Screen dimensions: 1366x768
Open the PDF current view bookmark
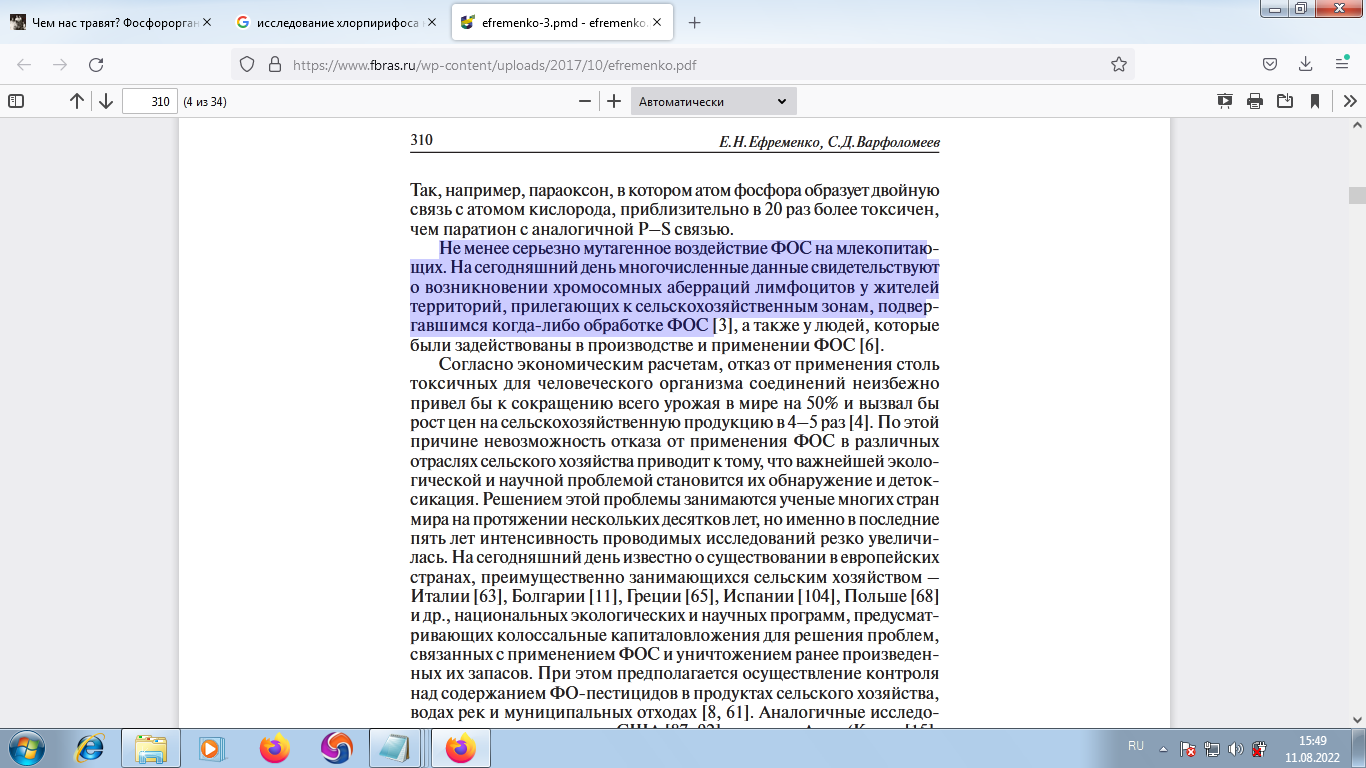click(x=1315, y=101)
